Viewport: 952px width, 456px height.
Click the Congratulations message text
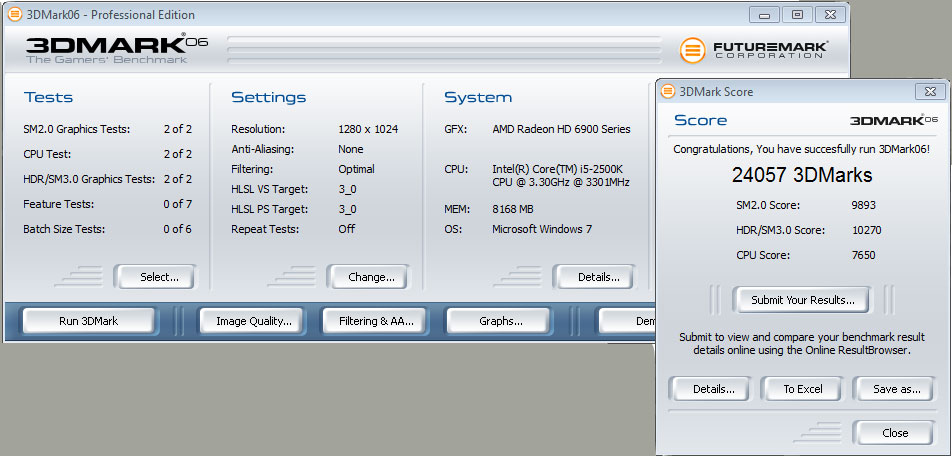pos(801,149)
